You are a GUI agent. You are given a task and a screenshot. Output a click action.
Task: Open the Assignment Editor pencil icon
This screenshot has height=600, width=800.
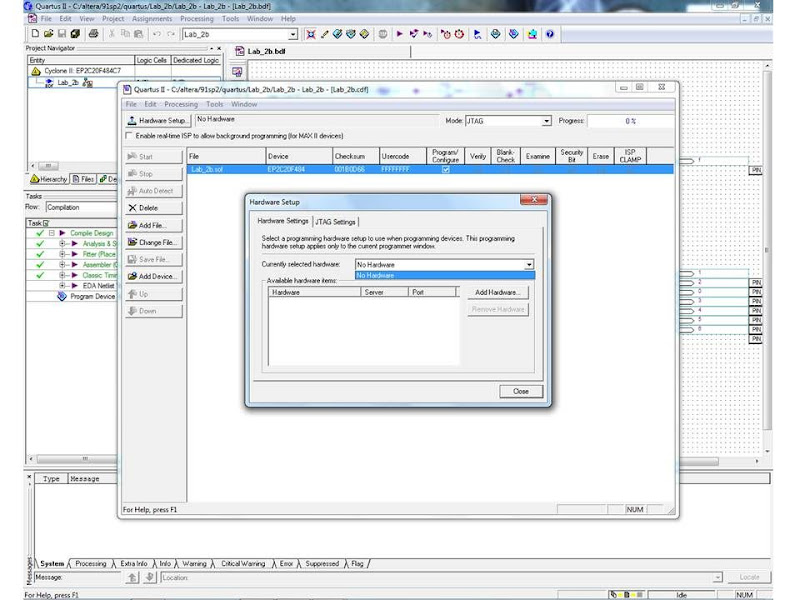(324, 34)
